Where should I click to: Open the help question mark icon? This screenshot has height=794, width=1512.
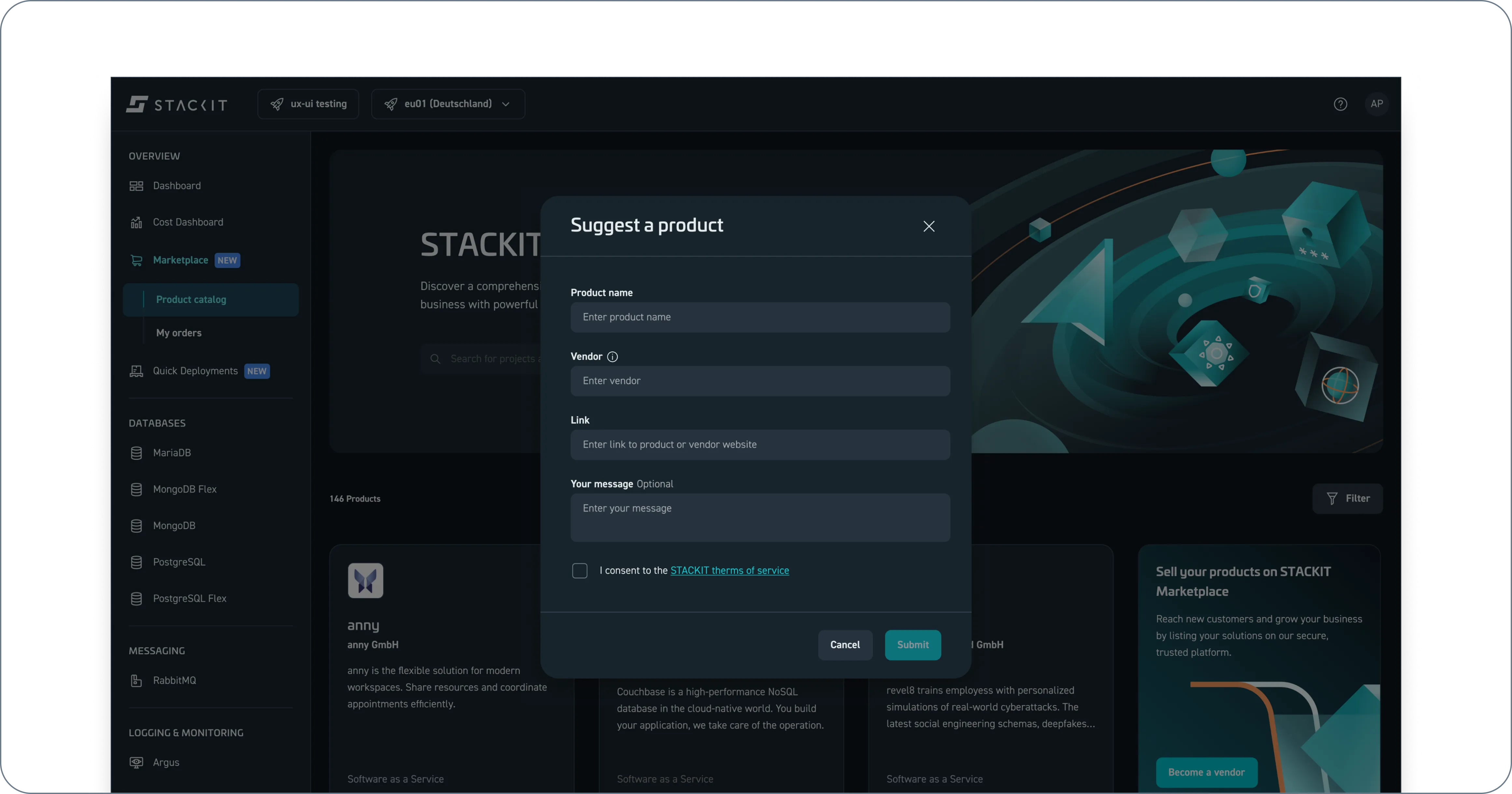(x=1340, y=104)
